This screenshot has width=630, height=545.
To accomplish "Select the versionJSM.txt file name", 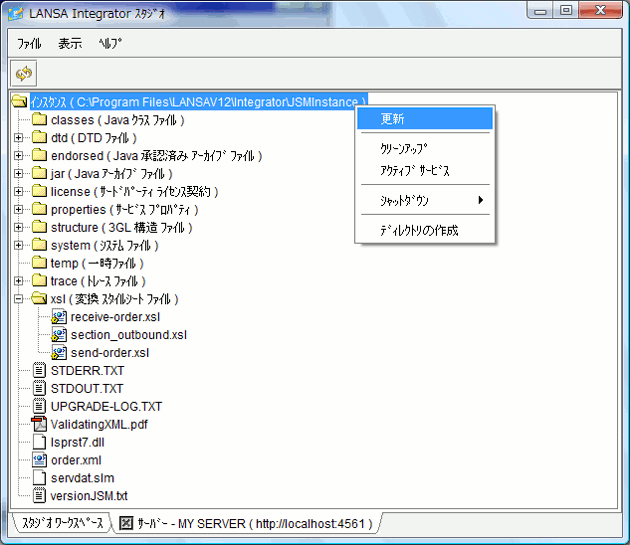I will 89,496.
